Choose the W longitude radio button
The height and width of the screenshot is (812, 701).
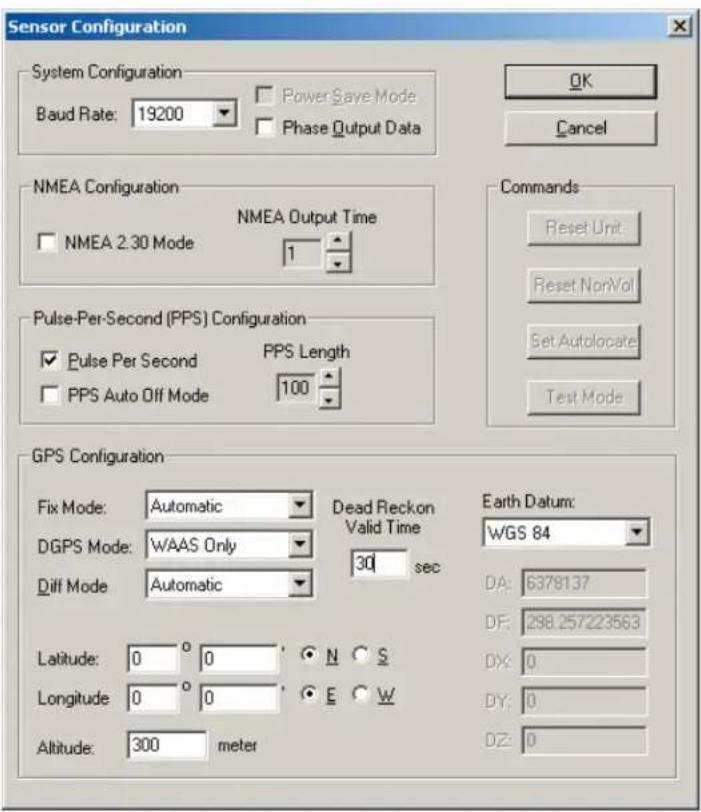click(x=360, y=694)
